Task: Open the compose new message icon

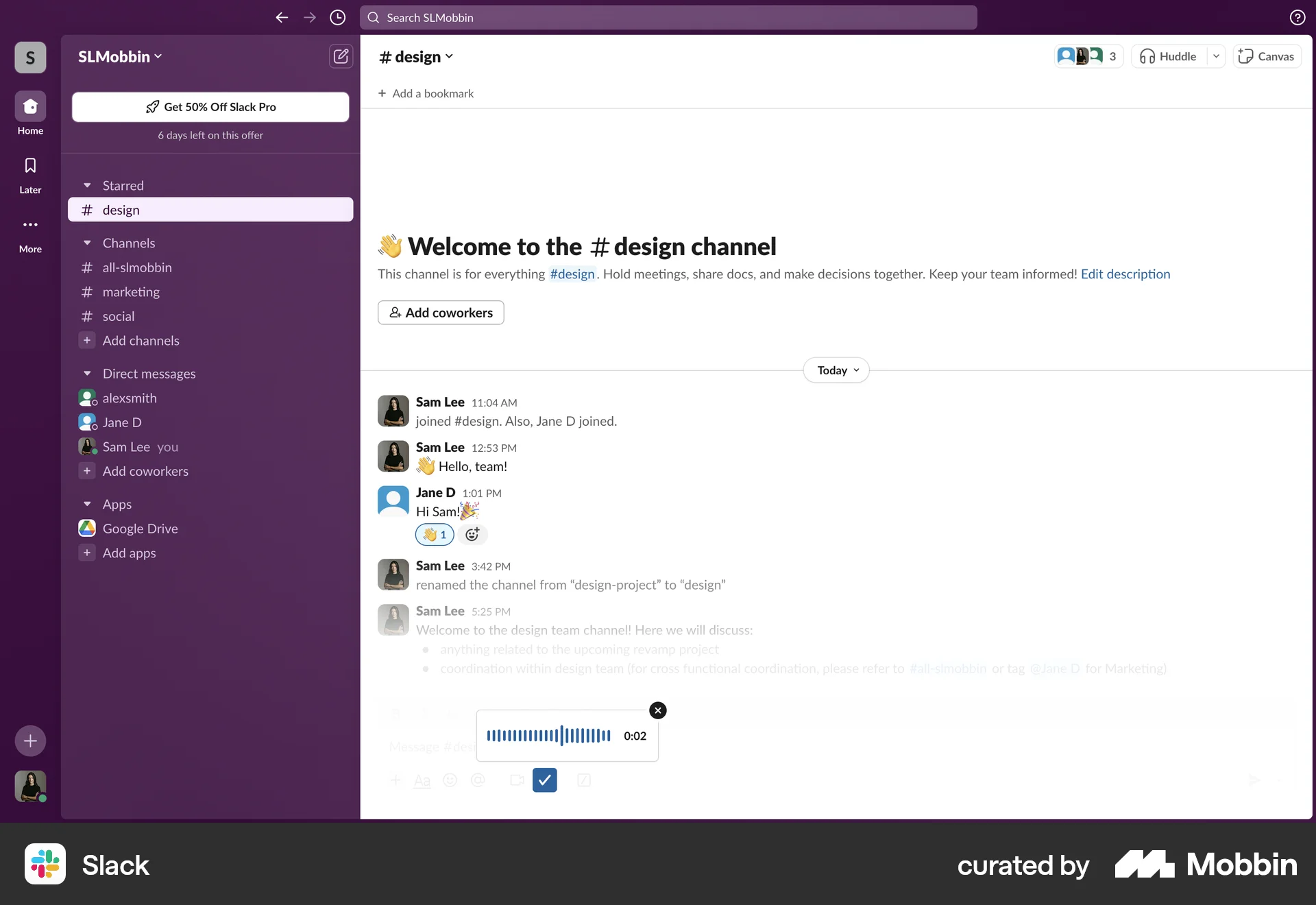Action: point(341,56)
